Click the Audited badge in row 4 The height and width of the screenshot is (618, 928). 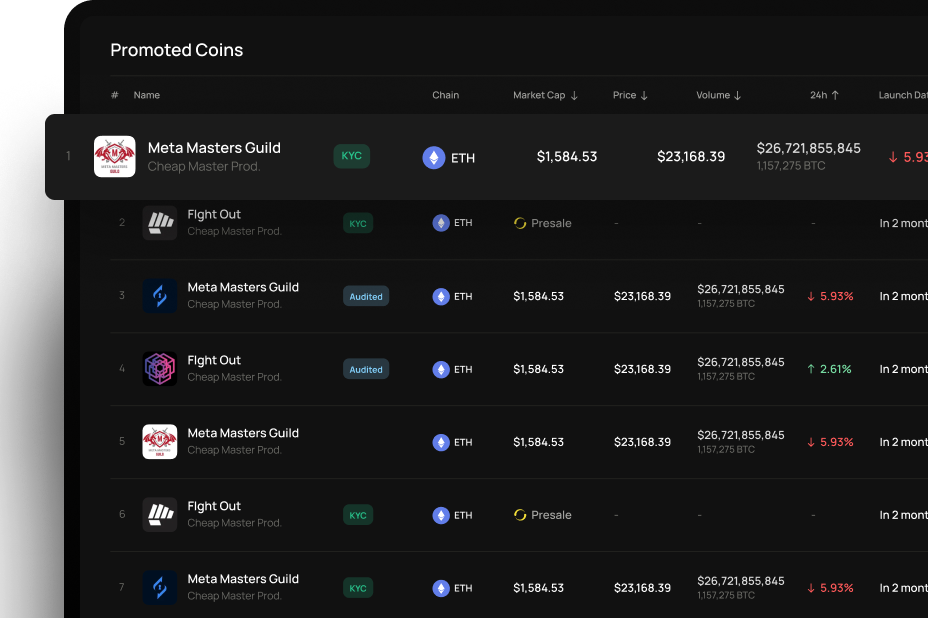pos(366,369)
